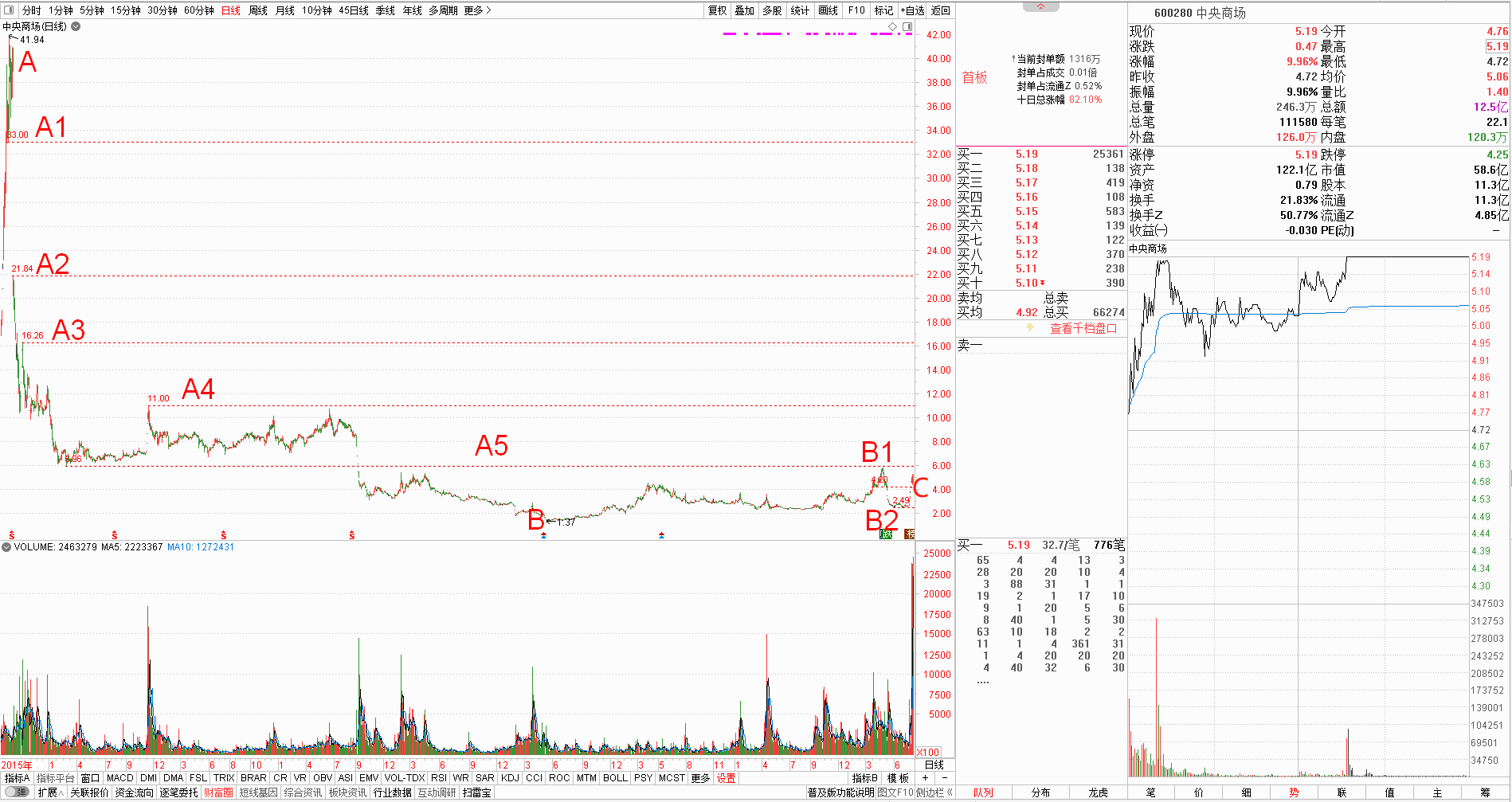Open the 更多 indicators list
Screen dimensions: 1512x802
(700, 778)
